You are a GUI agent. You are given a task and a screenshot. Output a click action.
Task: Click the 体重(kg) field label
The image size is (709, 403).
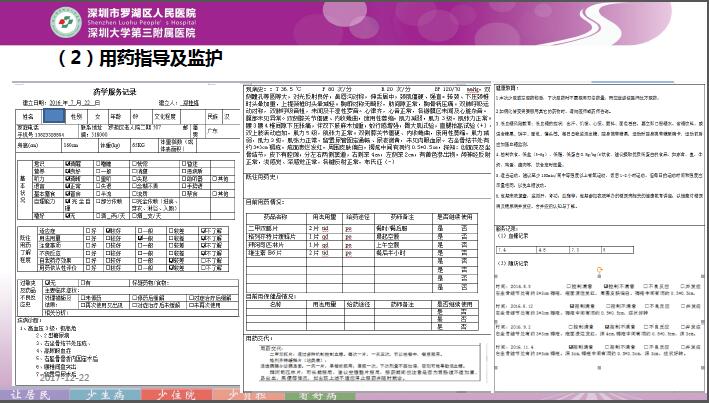pos(110,146)
